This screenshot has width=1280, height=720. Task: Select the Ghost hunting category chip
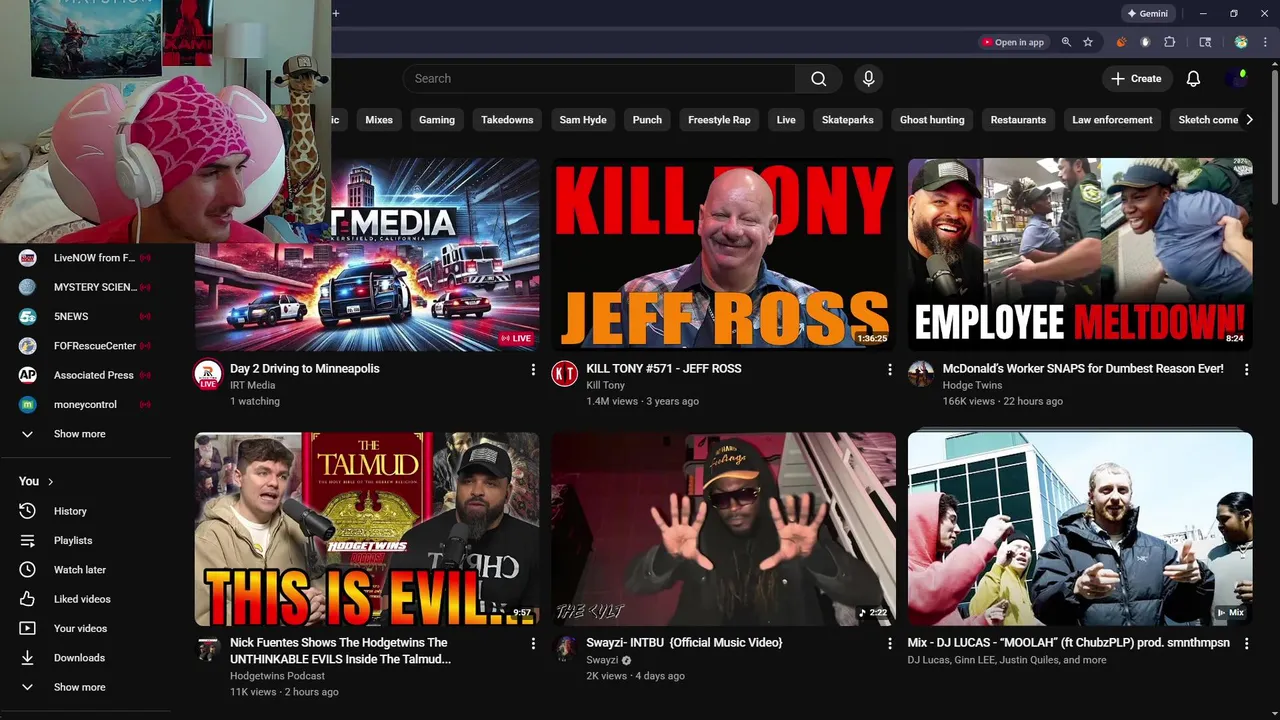tap(932, 120)
